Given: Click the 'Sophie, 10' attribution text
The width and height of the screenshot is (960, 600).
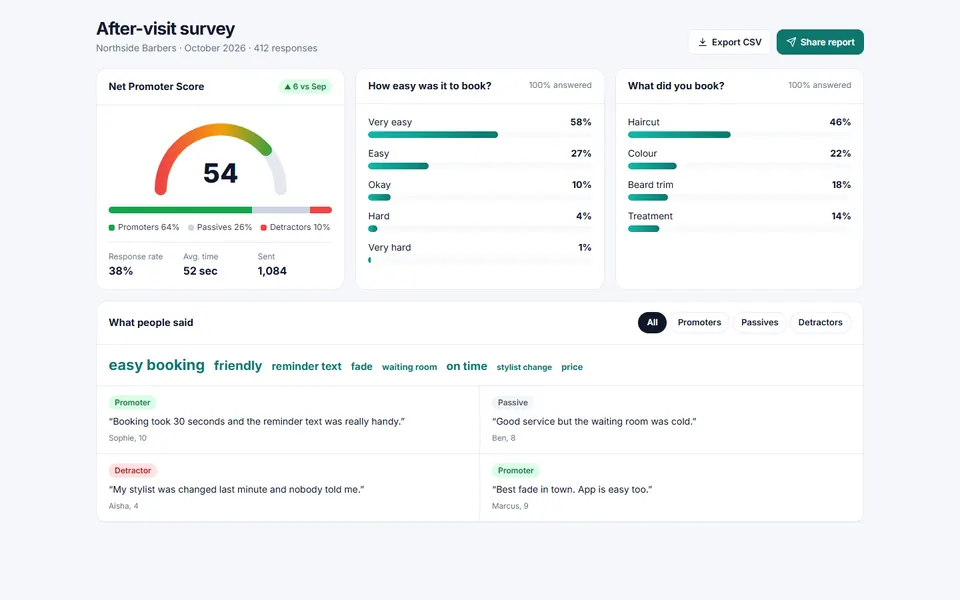Looking at the screenshot, I should 127,438.
